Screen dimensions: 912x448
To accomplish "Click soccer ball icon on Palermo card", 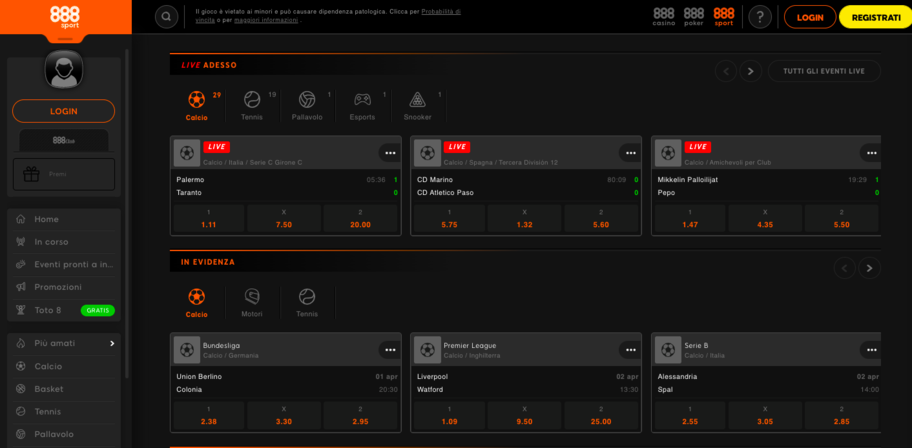I will (x=187, y=153).
